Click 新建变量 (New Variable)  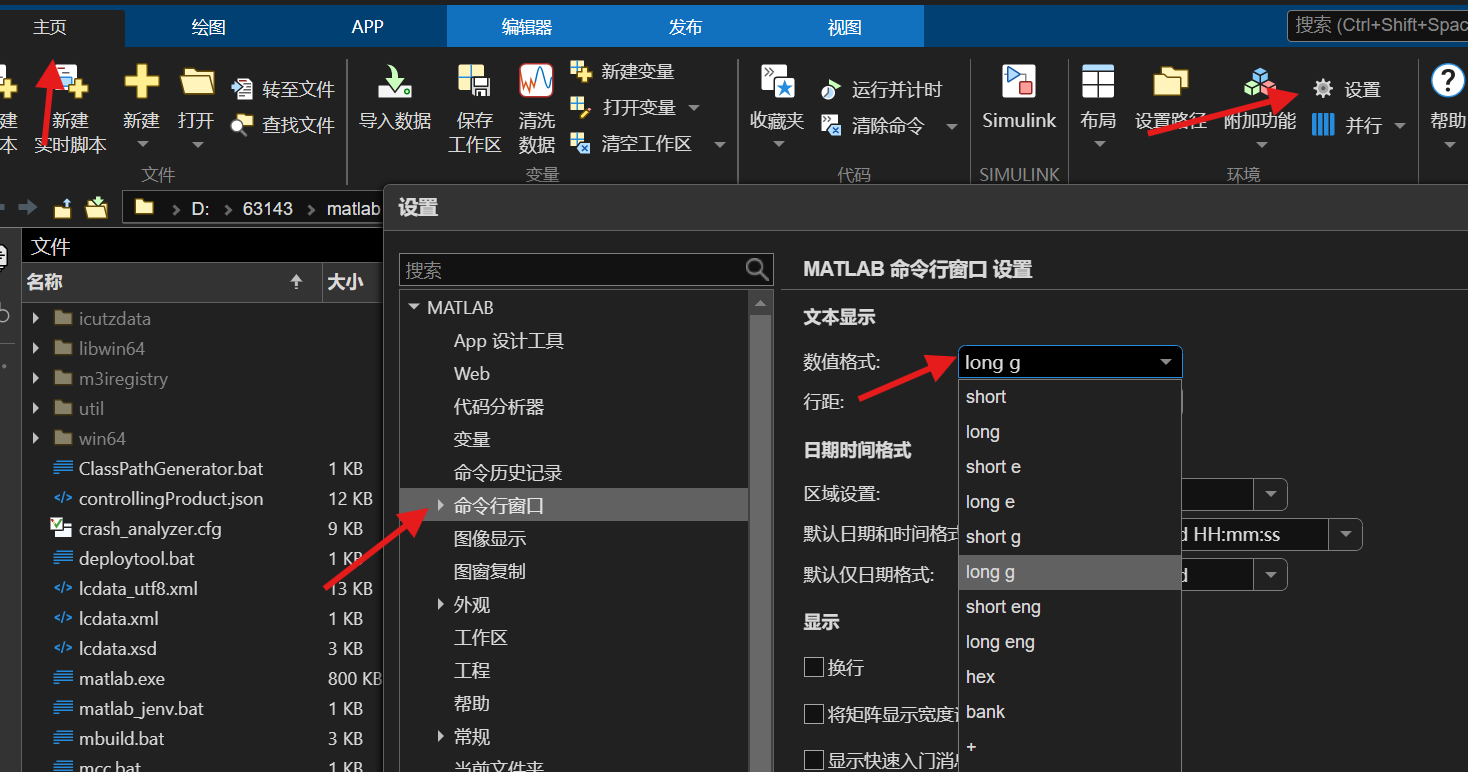point(623,71)
